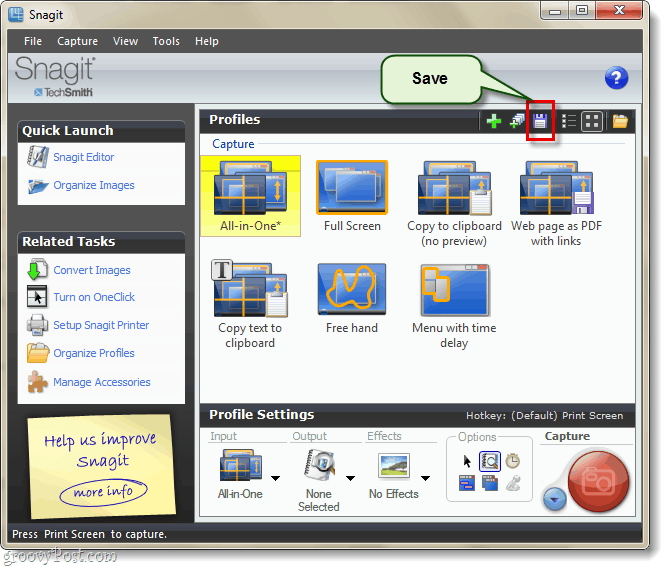The width and height of the screenshot is (670, 570).
Task: Toggle keep links option
Action: point(467,484)
